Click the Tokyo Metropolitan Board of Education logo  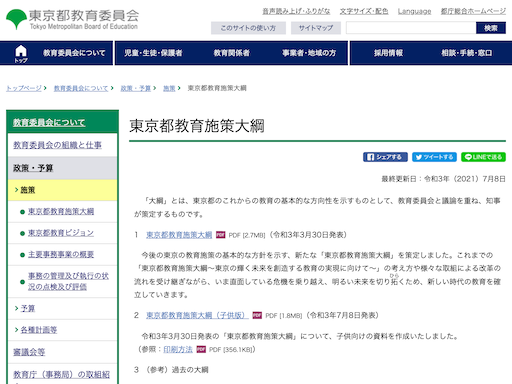coord(72,19)
